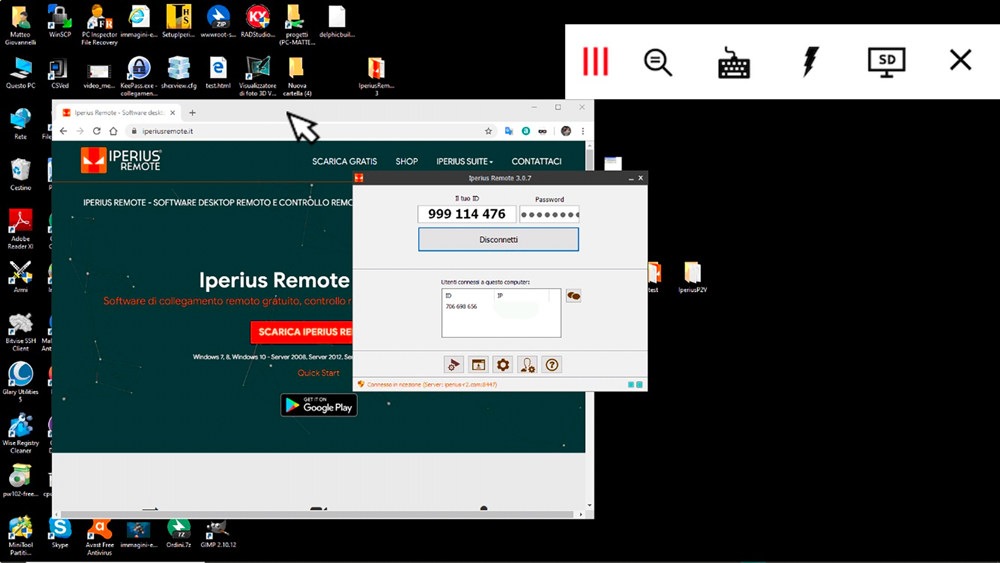The width and height of the screenshot is (1000, 563).
Task: Click the window icon with an upward arrow in Iperius Remote
Action: (478, 365)
